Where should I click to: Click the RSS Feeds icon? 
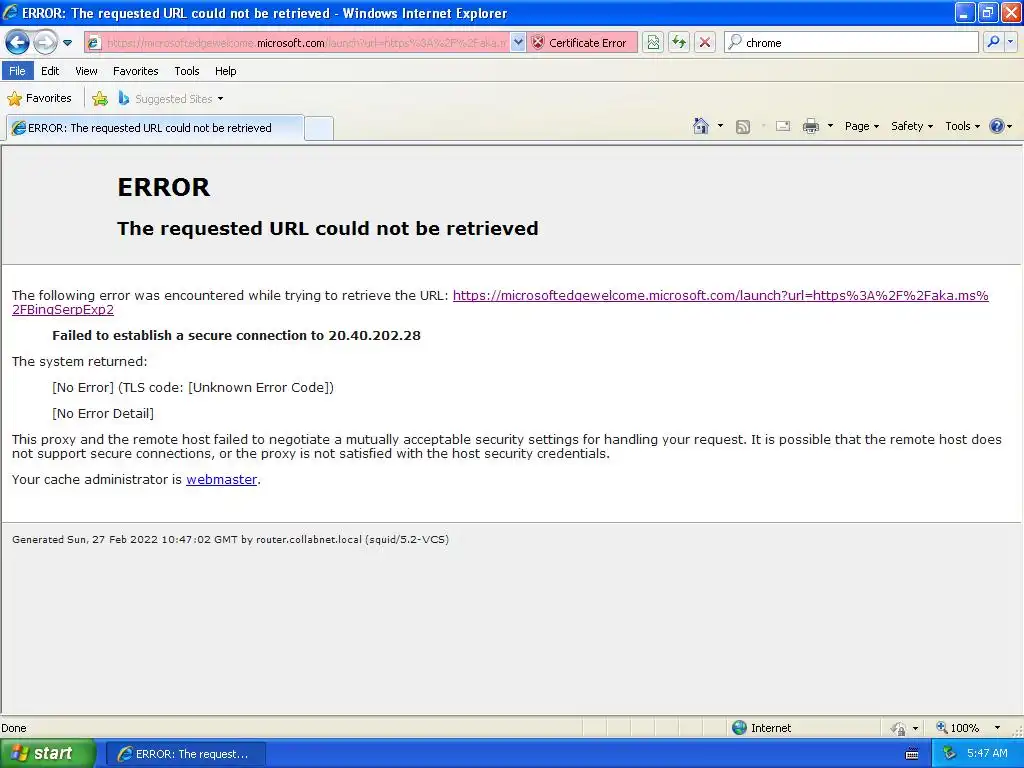pos(743,127)
